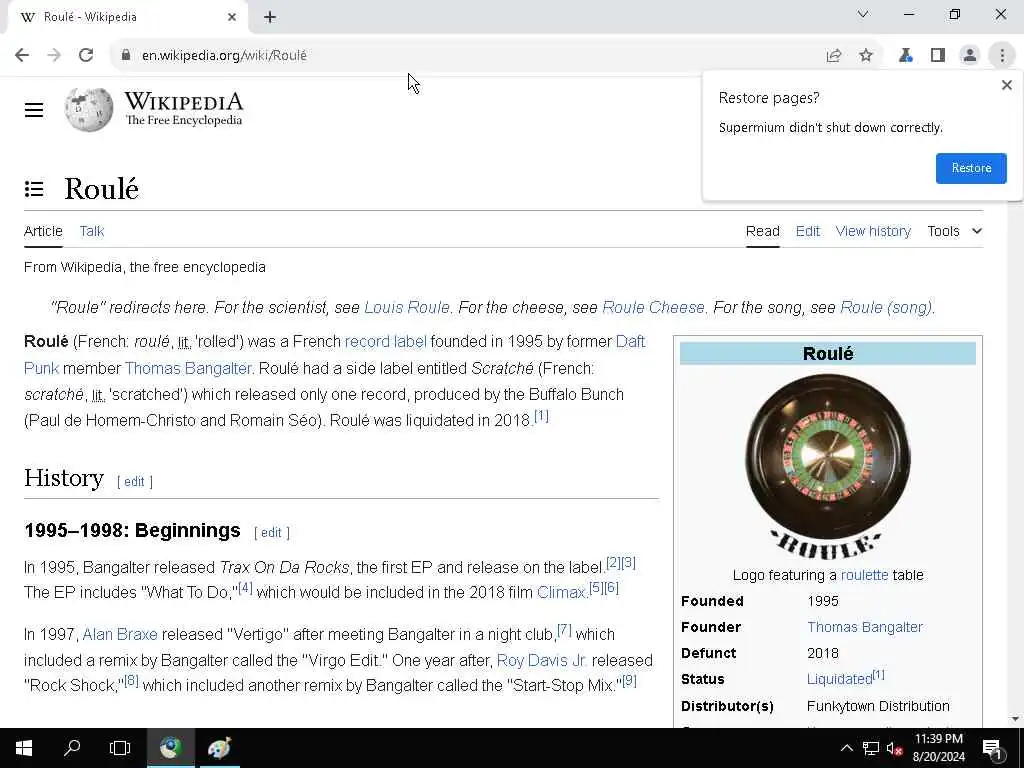Follow the Daft Punk link

(x=630, y=342)
